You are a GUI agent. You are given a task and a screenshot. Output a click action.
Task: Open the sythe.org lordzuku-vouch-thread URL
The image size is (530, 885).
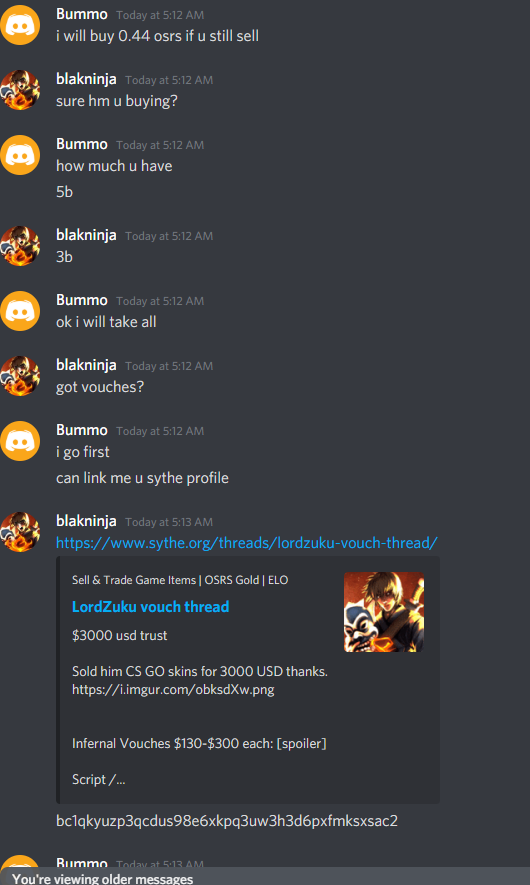coord(247,543)
